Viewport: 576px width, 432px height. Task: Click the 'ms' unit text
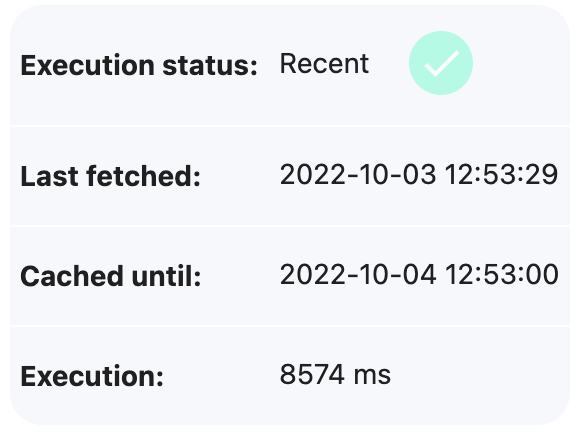[x=372, y=376]
